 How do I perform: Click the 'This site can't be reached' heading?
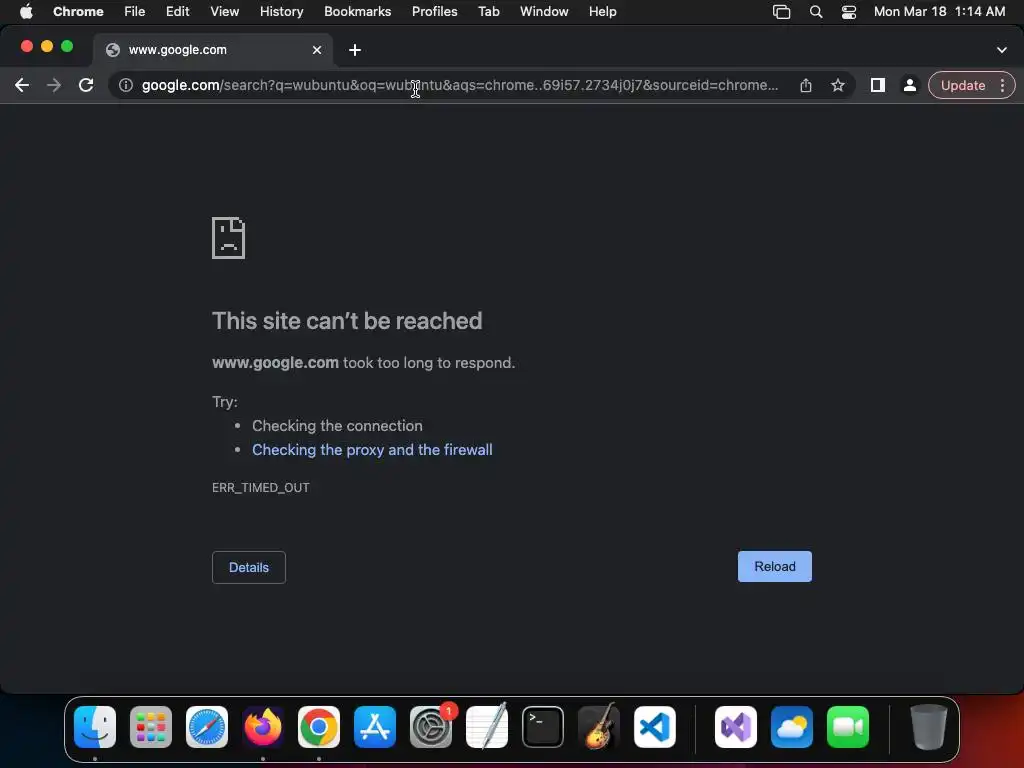tap(347, 321)
